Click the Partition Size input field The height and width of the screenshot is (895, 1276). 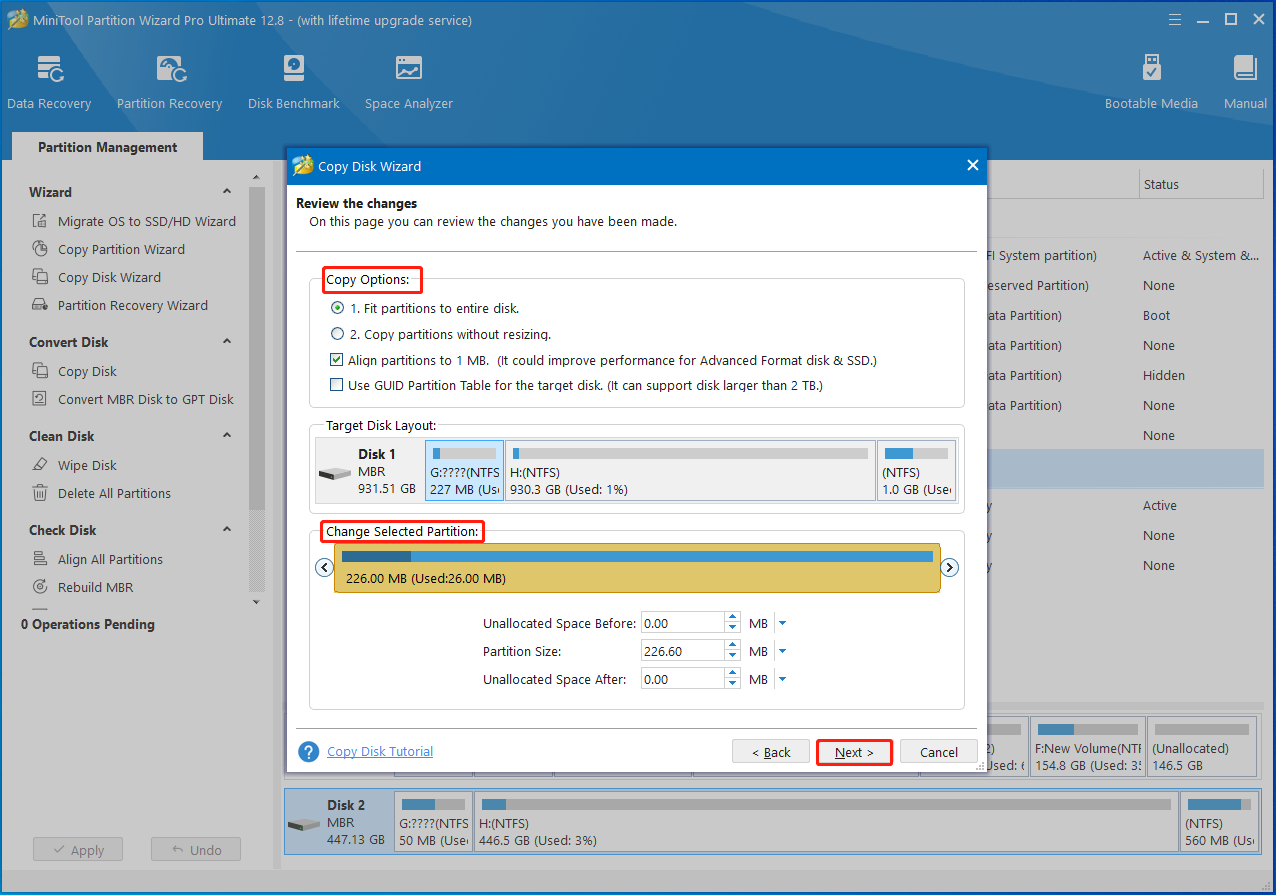tap(681, 652)
